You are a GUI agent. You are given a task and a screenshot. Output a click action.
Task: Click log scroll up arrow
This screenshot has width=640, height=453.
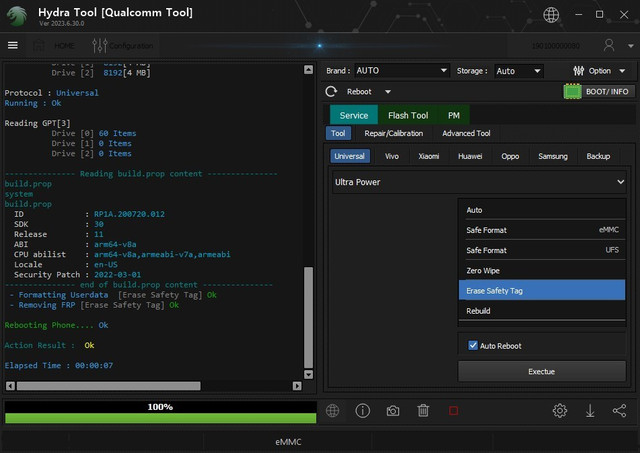pyautogui.click(x=309, y=69)
